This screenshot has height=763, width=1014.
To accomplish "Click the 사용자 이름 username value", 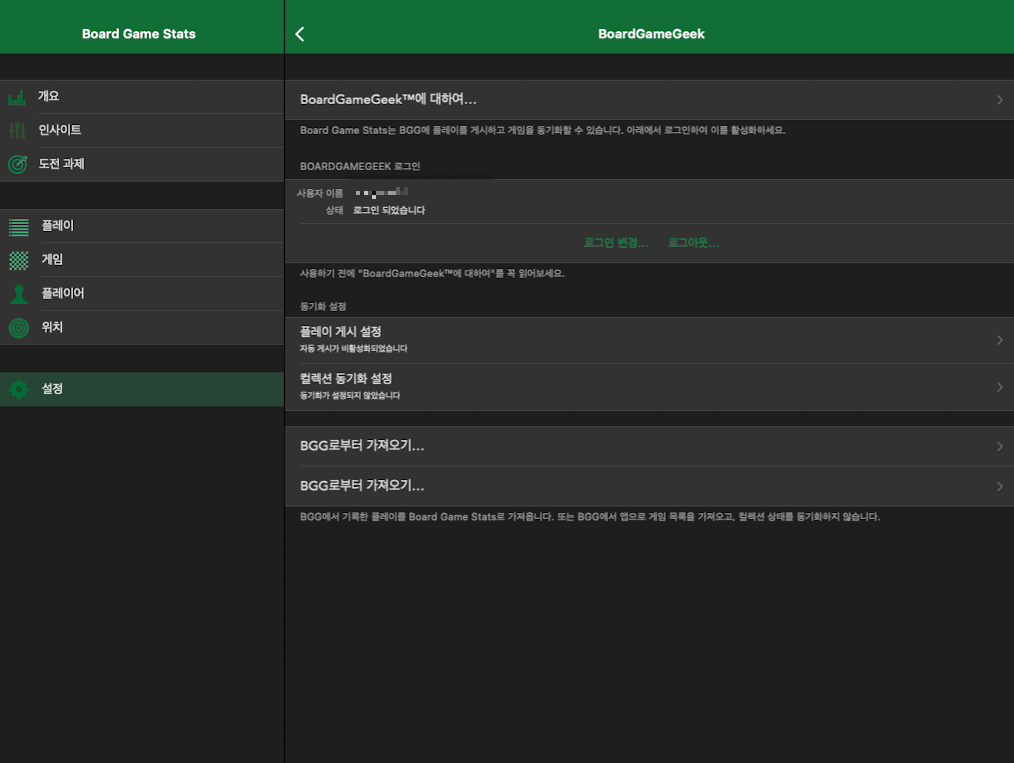I will click(x=382, y=193).
